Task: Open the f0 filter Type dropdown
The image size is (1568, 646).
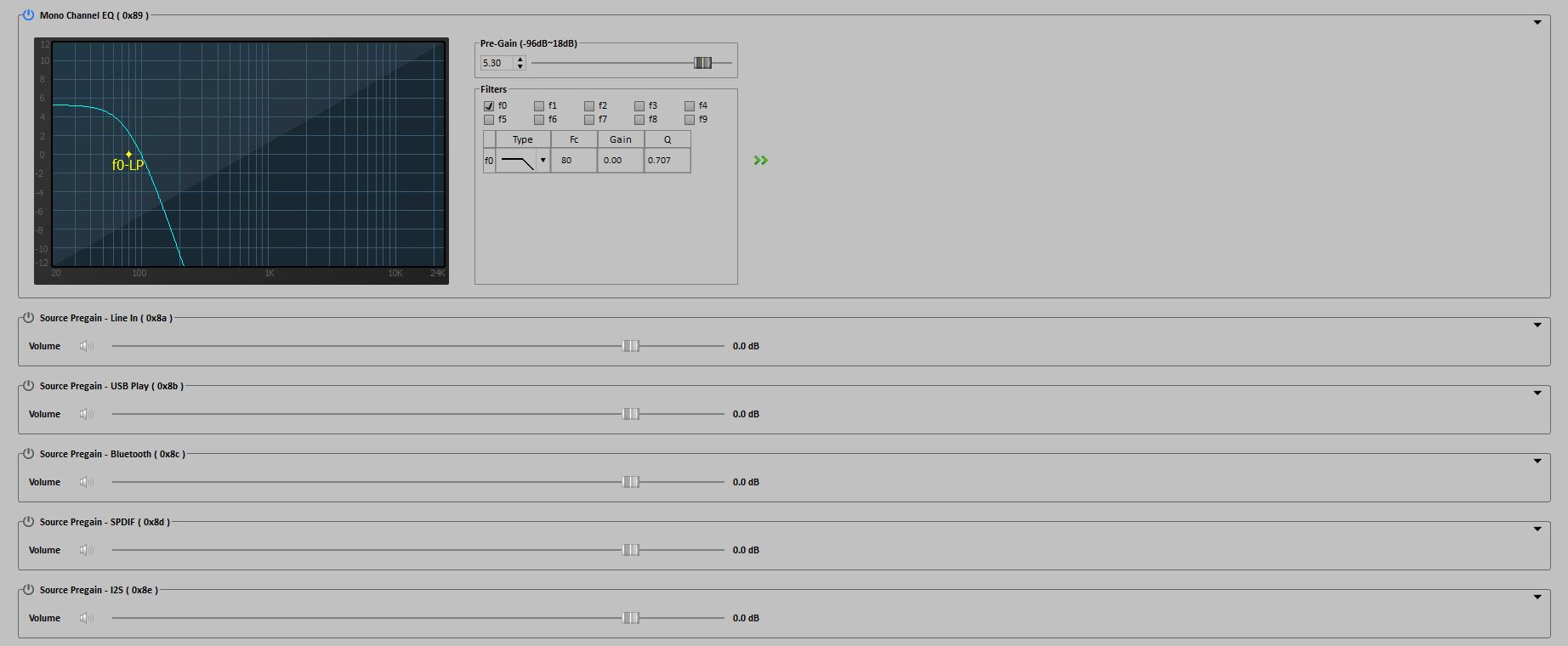Action: pos(543,161)
